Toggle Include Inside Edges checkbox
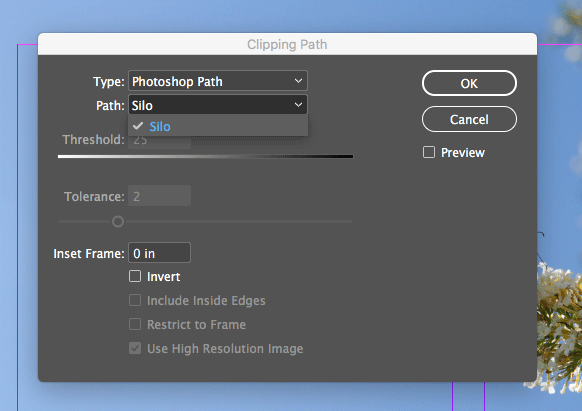 click(x=135, y=300)
